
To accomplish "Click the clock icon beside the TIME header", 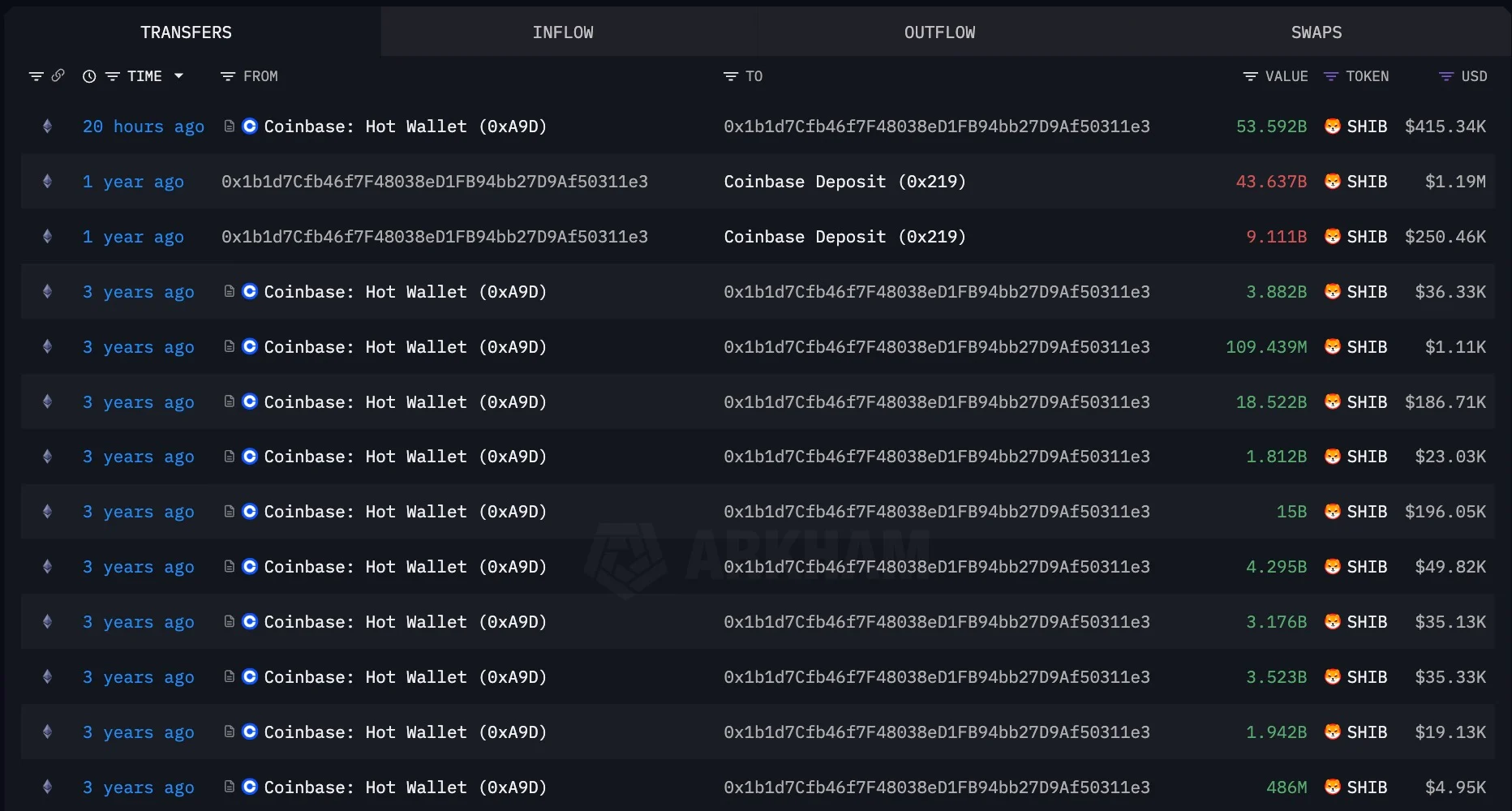I will point(89,76).
